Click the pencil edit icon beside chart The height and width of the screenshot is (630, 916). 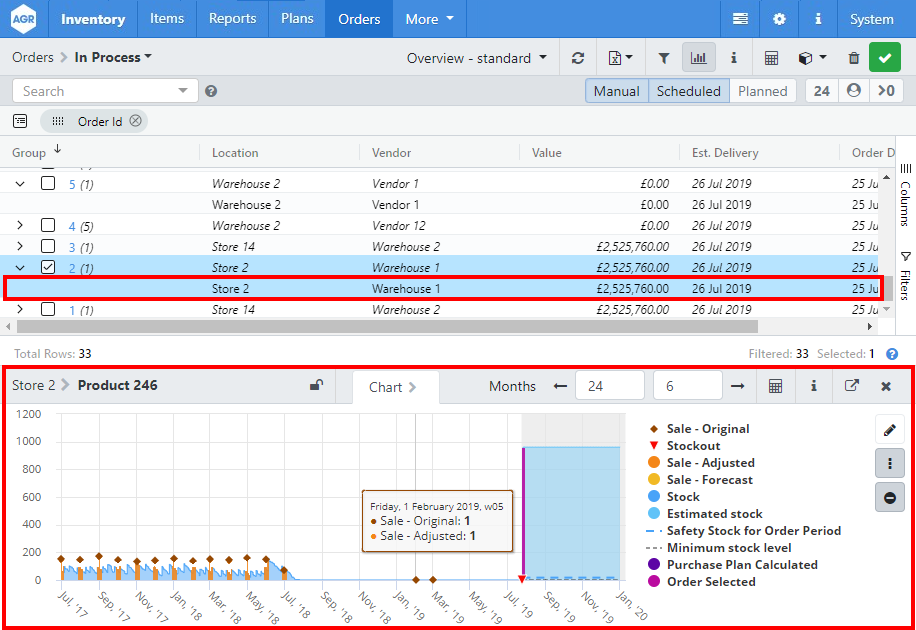point(889,430)
